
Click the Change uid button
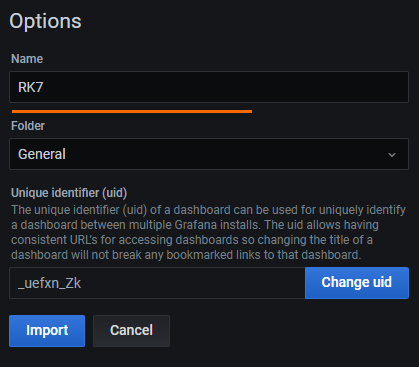click(x=357, y=283)
